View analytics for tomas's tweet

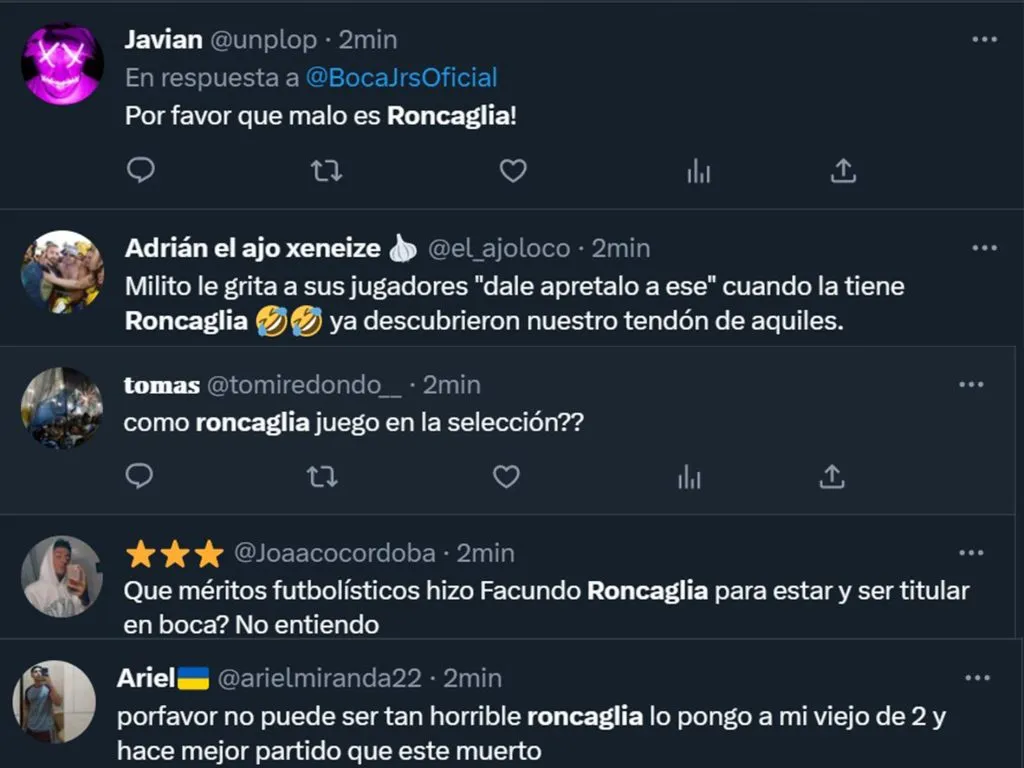(689, 477)
